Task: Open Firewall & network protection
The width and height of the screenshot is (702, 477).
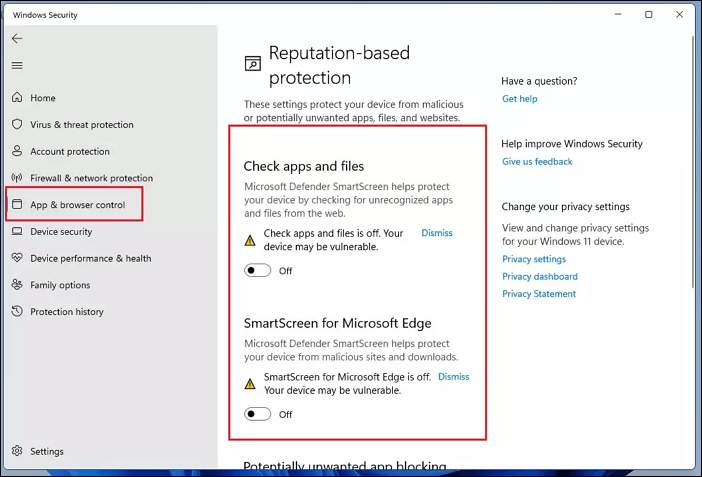Action: [x=91, y=178]
